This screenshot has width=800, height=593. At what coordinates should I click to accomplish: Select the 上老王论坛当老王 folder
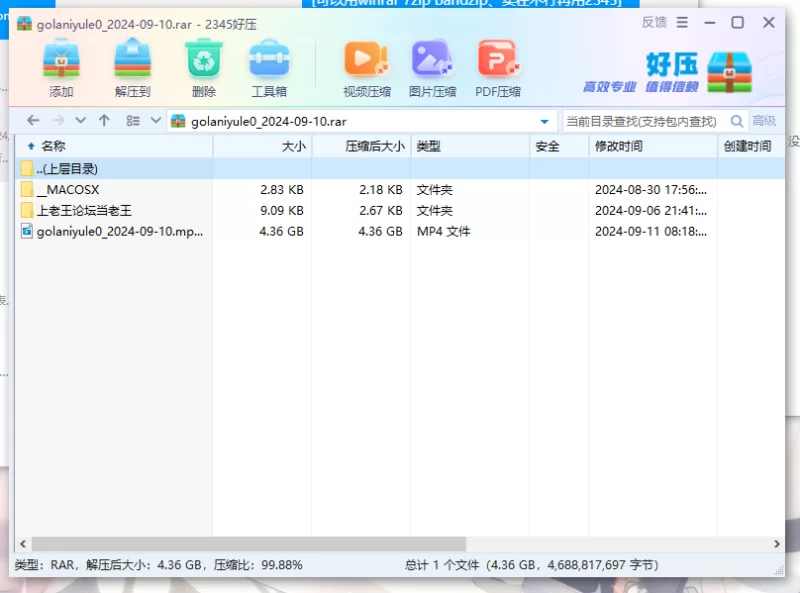click(400, 210)
